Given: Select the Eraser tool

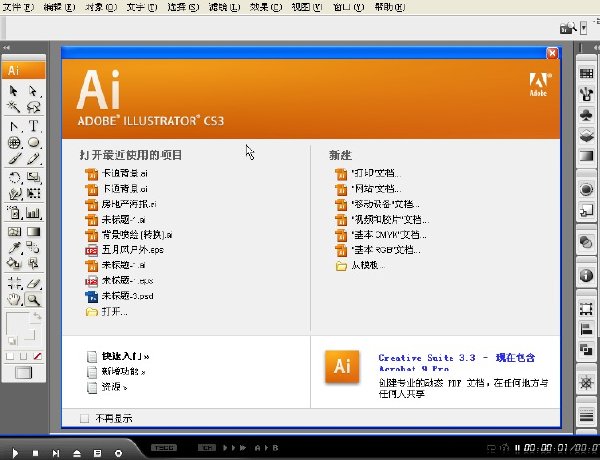Looking at the screenshot, I should [33, 283].
